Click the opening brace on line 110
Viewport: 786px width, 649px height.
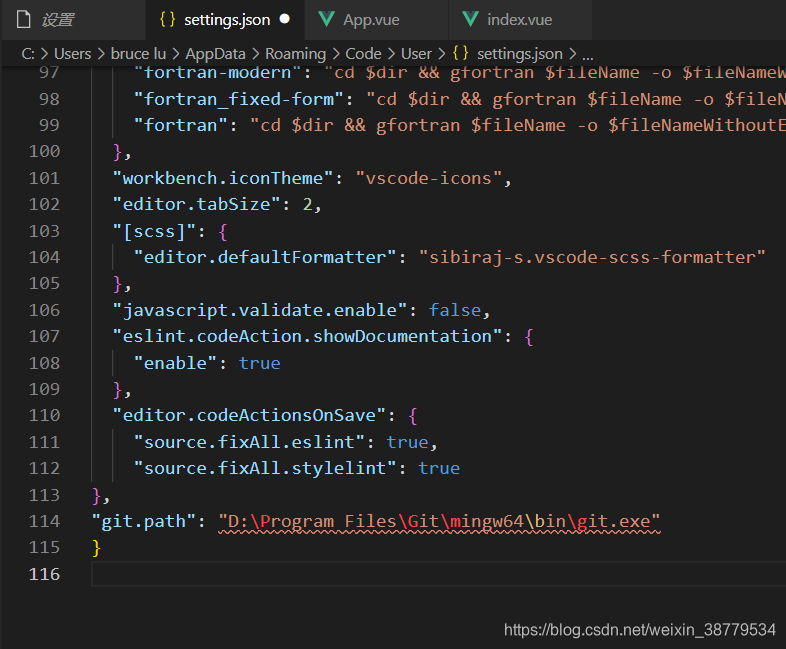[x=413, y=416]
